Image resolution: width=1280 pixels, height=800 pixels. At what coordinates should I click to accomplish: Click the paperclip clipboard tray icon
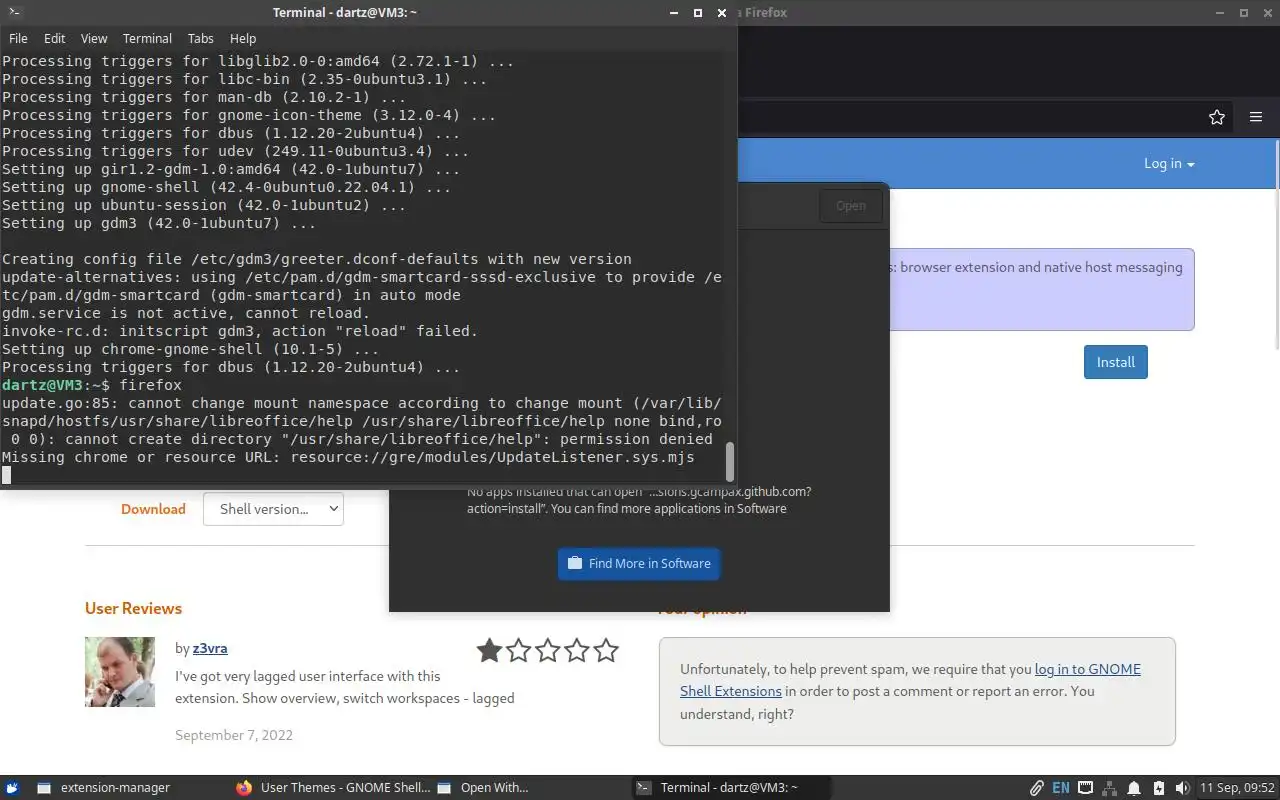[x=1037, y=788]
